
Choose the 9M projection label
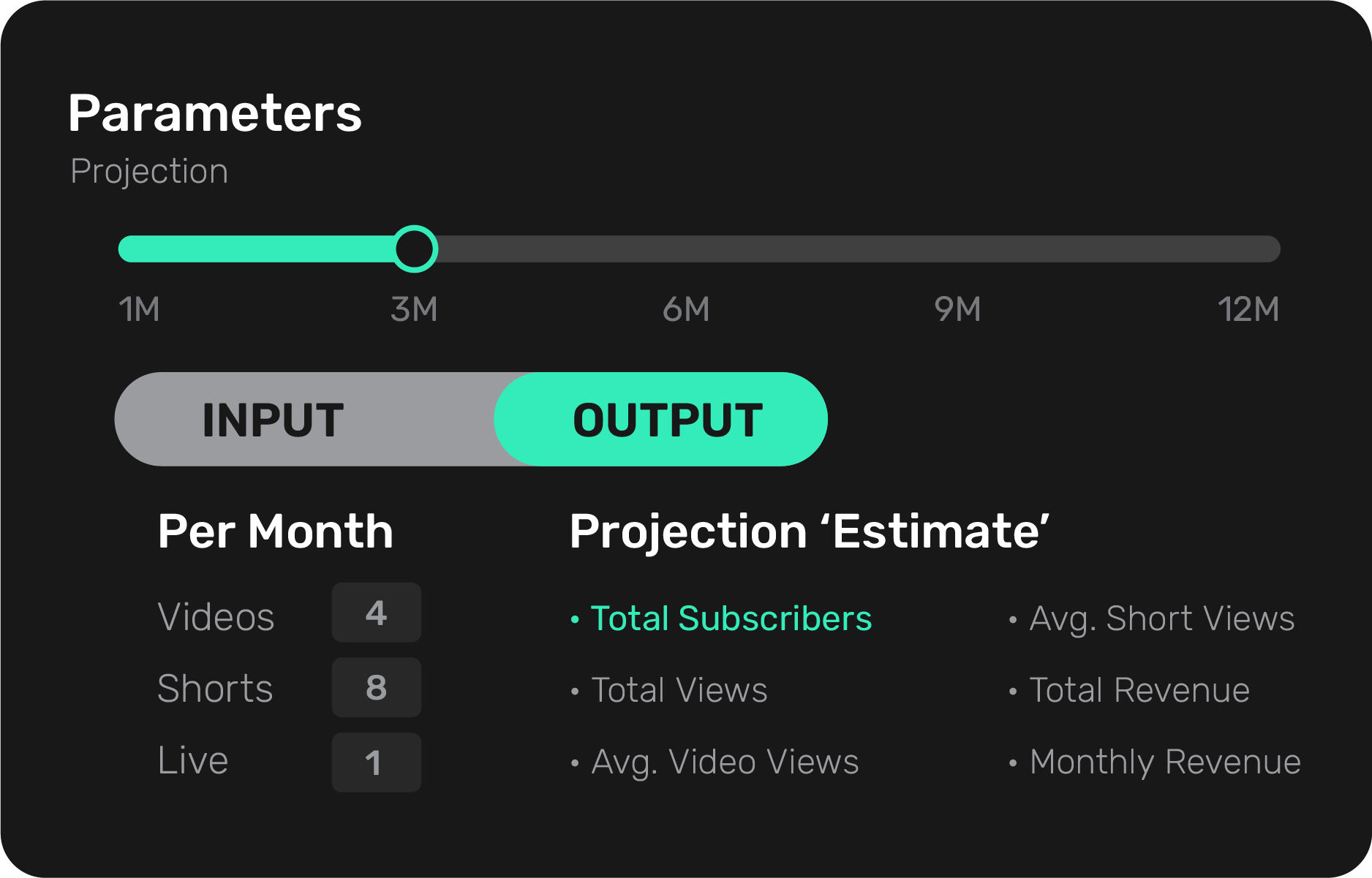tap(957, 310)
